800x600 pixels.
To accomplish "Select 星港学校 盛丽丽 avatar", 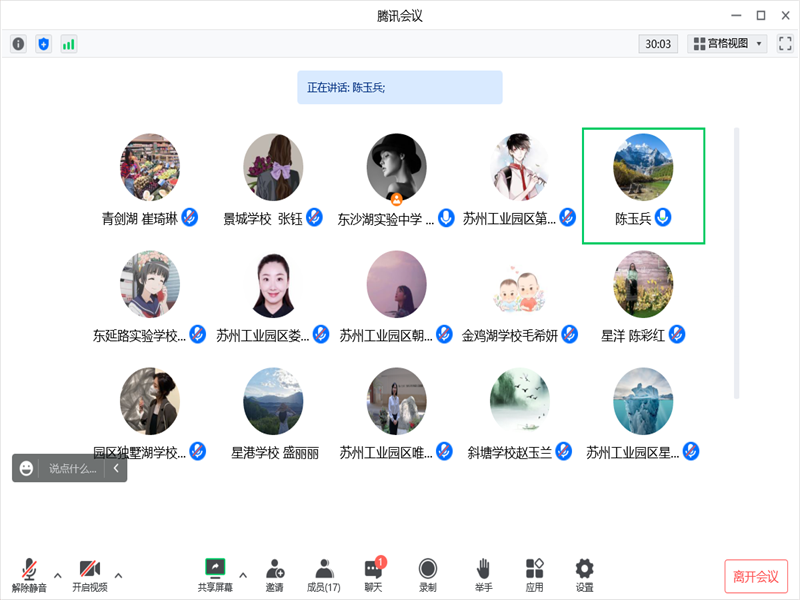I will click(273, 401).
